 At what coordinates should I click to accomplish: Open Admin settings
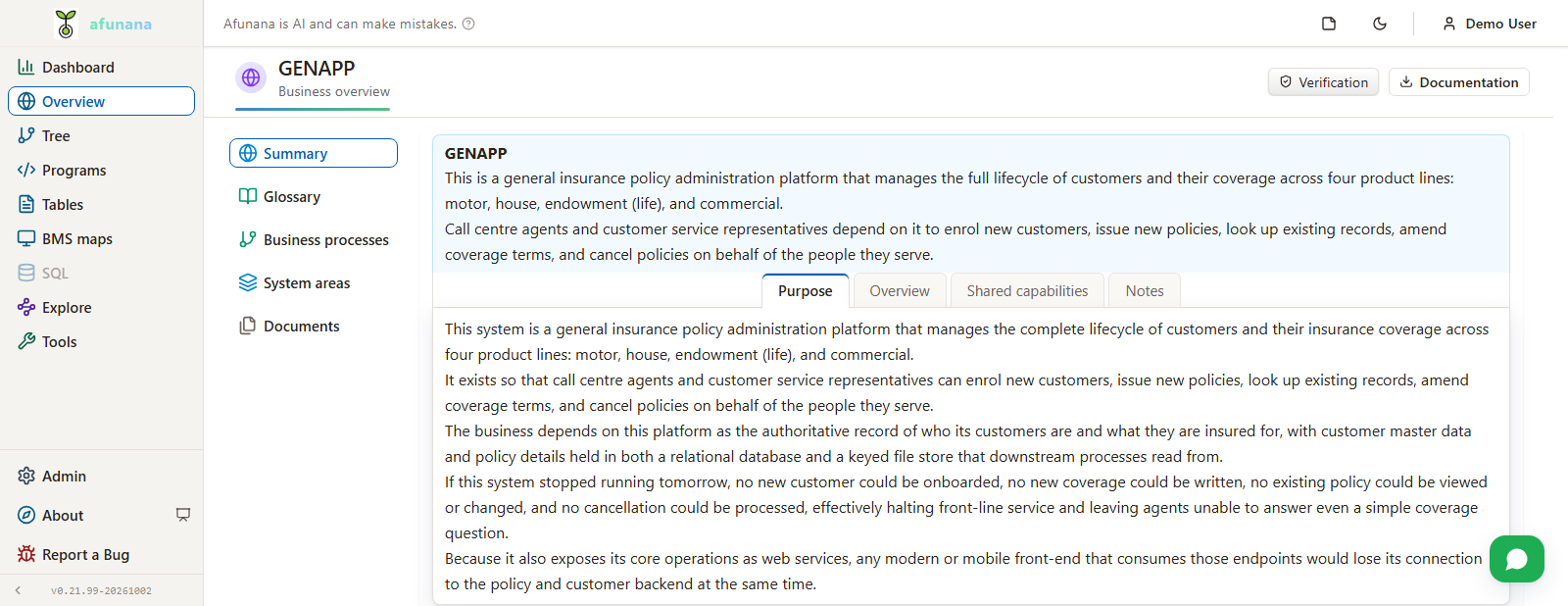[101, 476]
